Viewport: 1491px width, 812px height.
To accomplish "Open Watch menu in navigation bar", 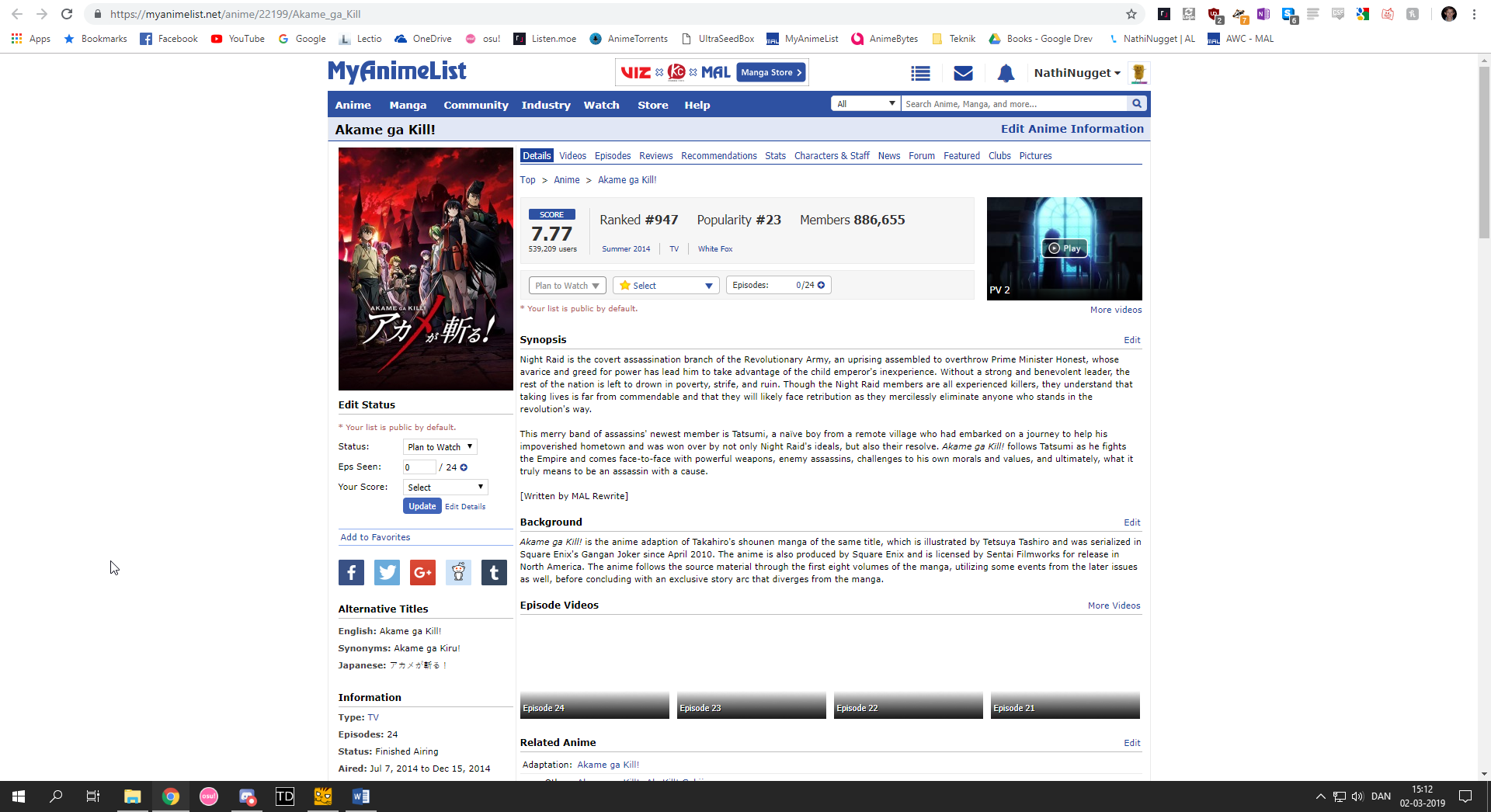I will [x=602, y=105].
